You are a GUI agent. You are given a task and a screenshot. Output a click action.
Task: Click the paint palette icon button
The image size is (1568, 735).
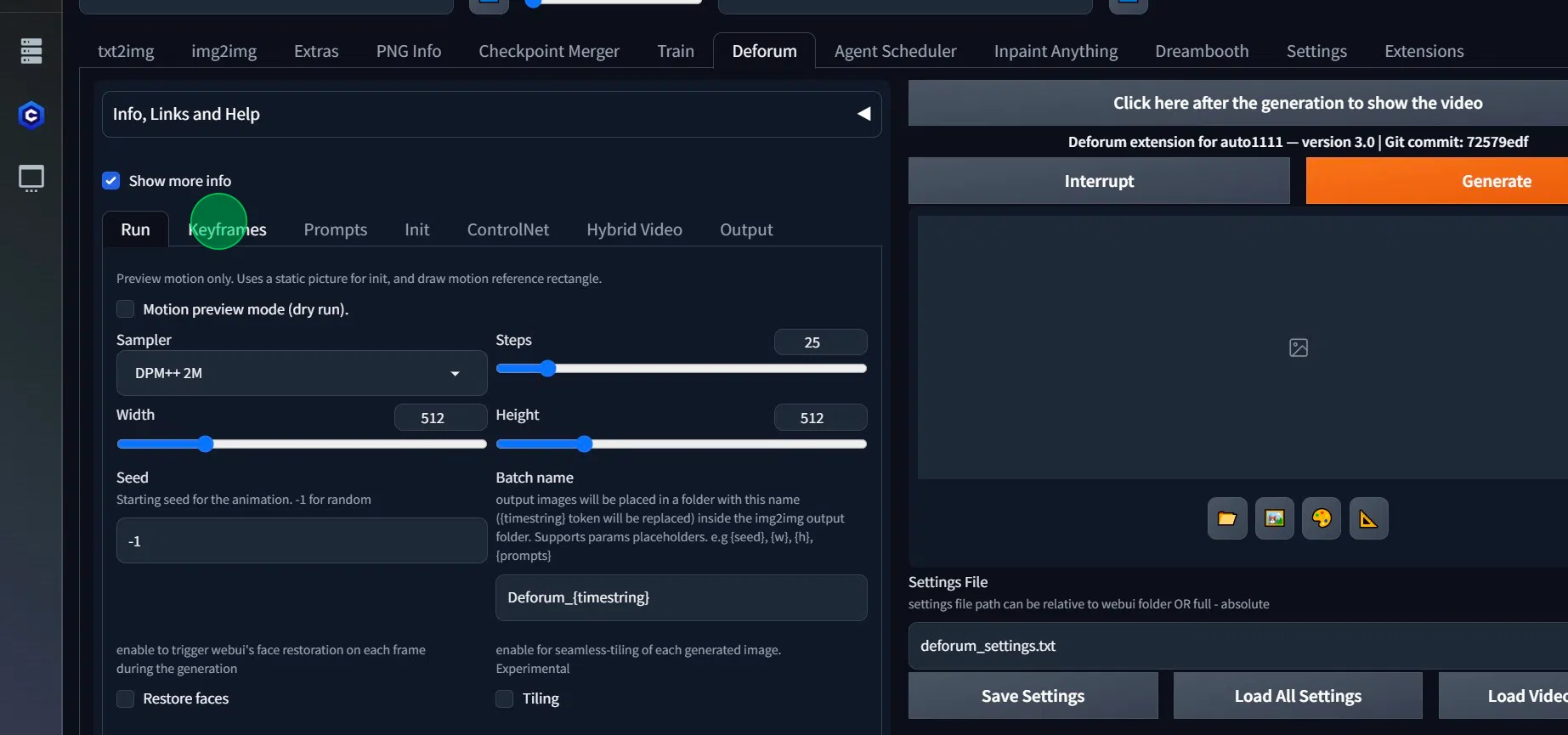pyautogui.click(x=1322, y=518)
